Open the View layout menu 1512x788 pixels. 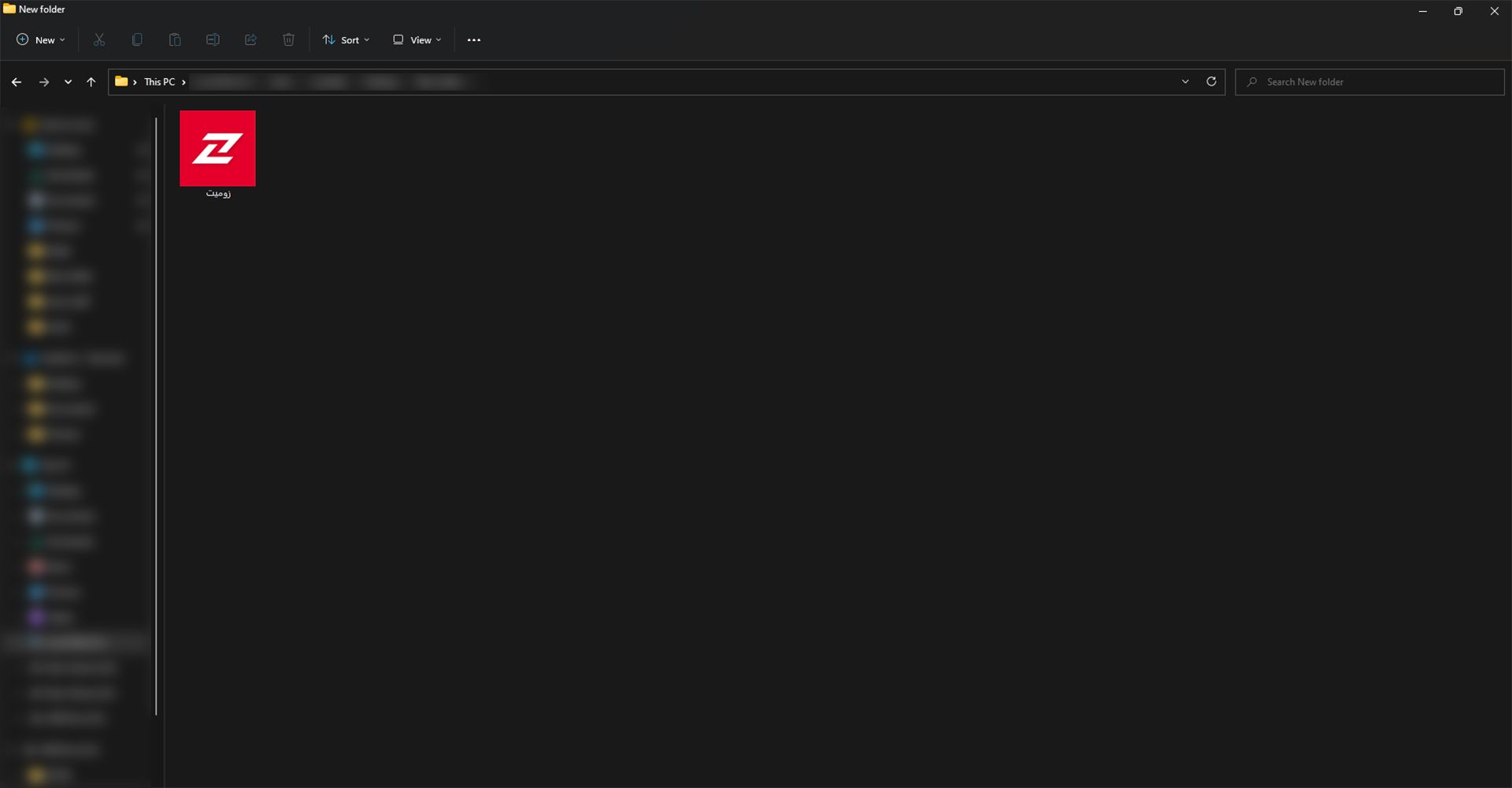(x=417, y=40)
